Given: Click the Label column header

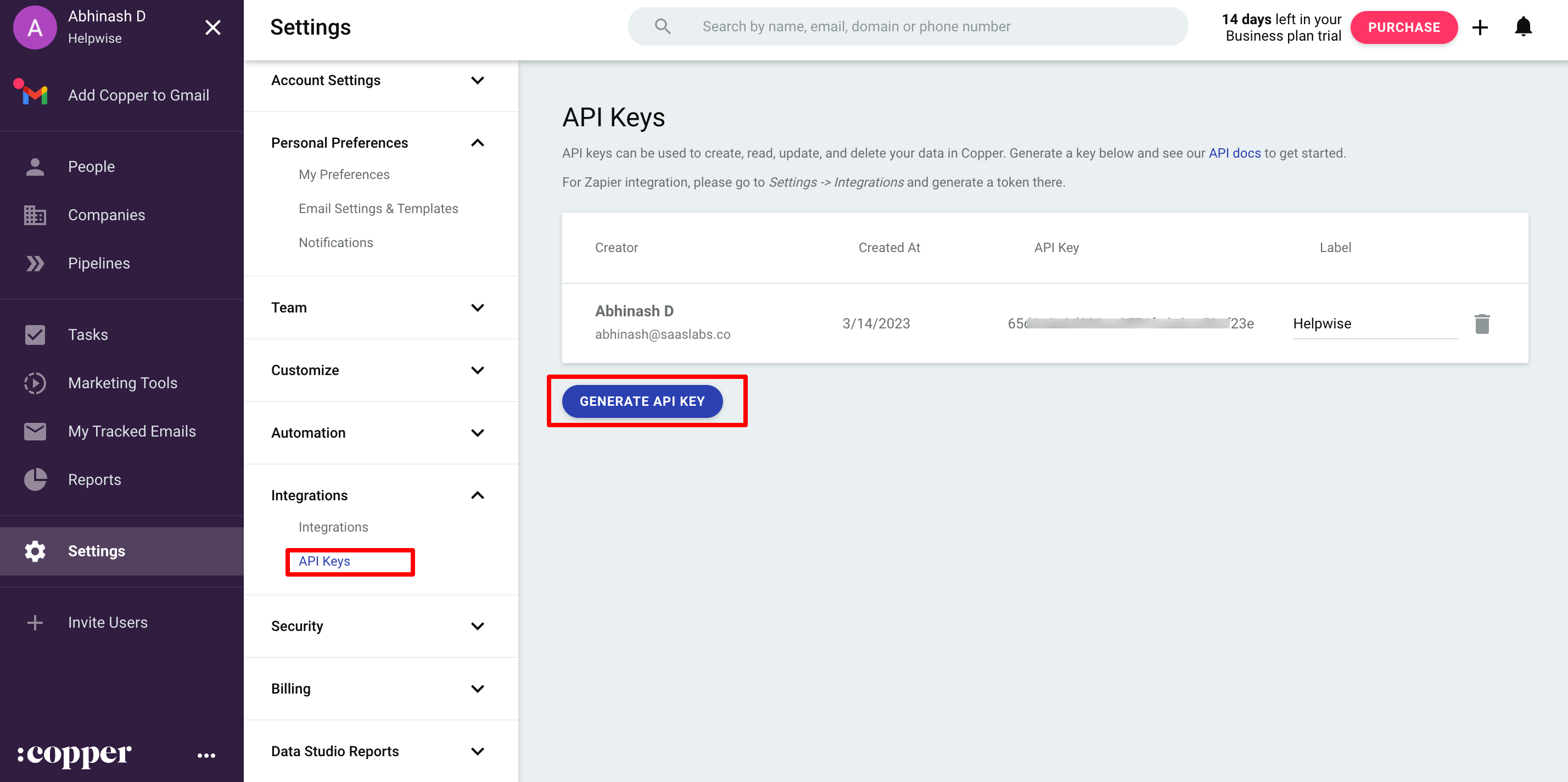Looking at the screenshot, I should coord(1334,248).
